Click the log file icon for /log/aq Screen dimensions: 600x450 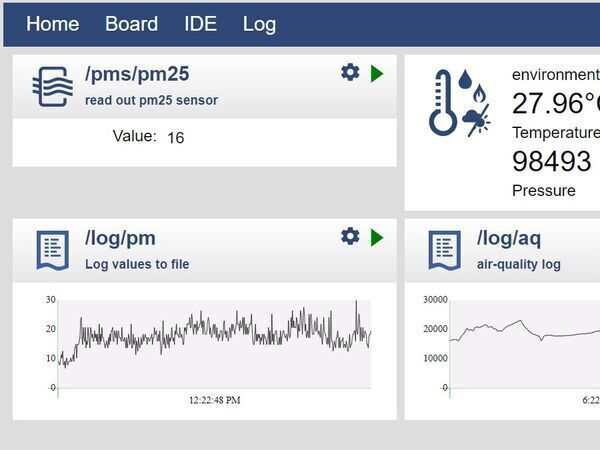[x=445, y=250]
